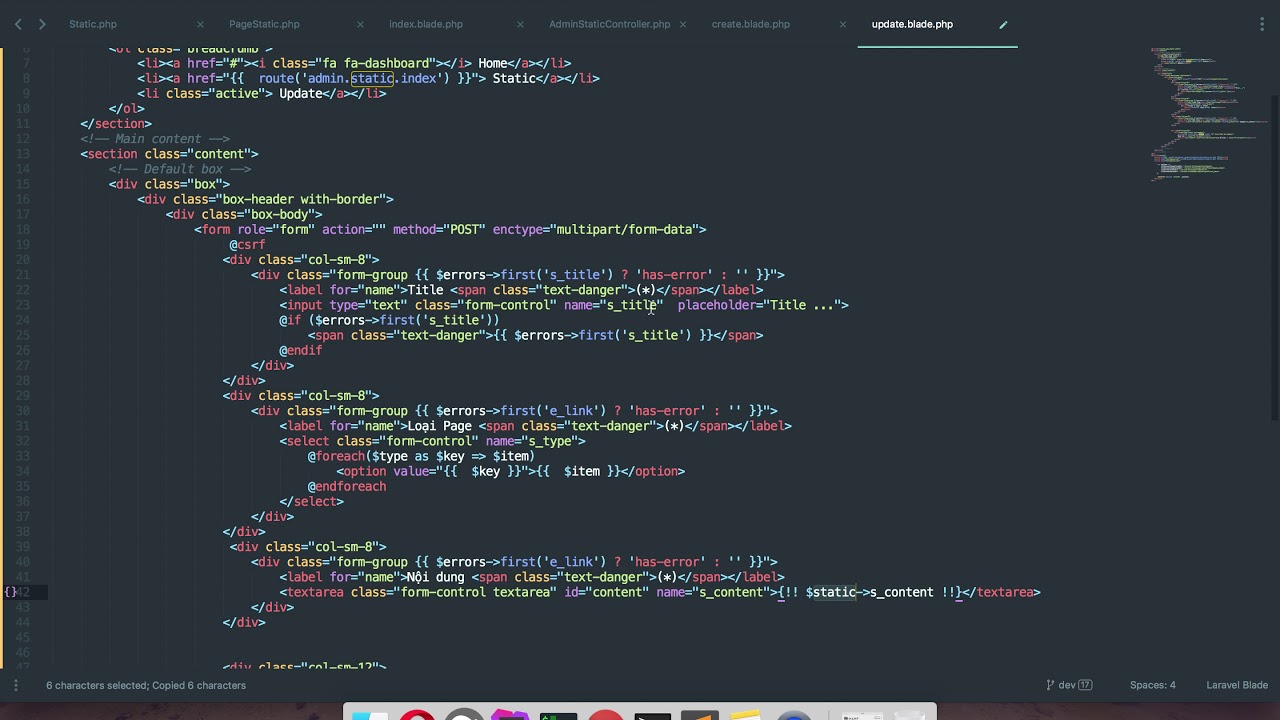The width and height of the screenshot is (1280, 720).
Task: Click '<div class="box-body">' line
Action: click(x=244, y=214)
